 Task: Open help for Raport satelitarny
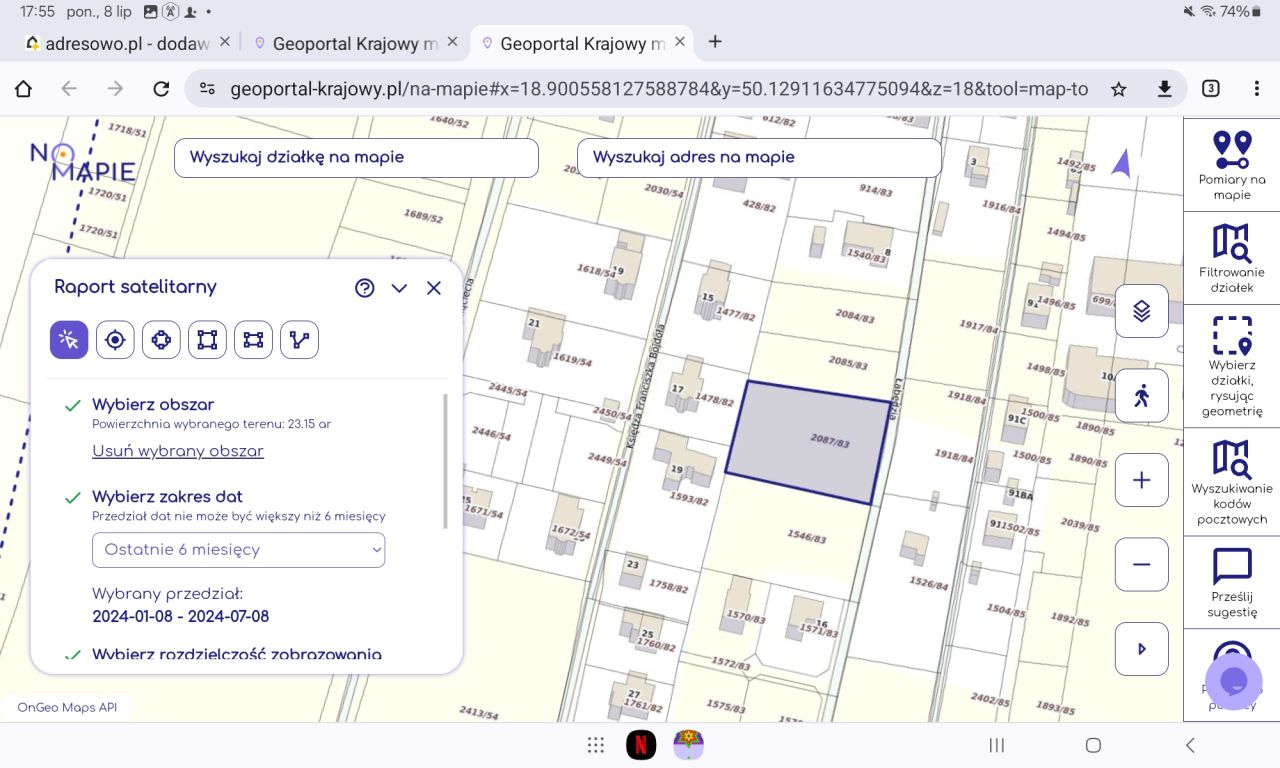click(365, 288)
